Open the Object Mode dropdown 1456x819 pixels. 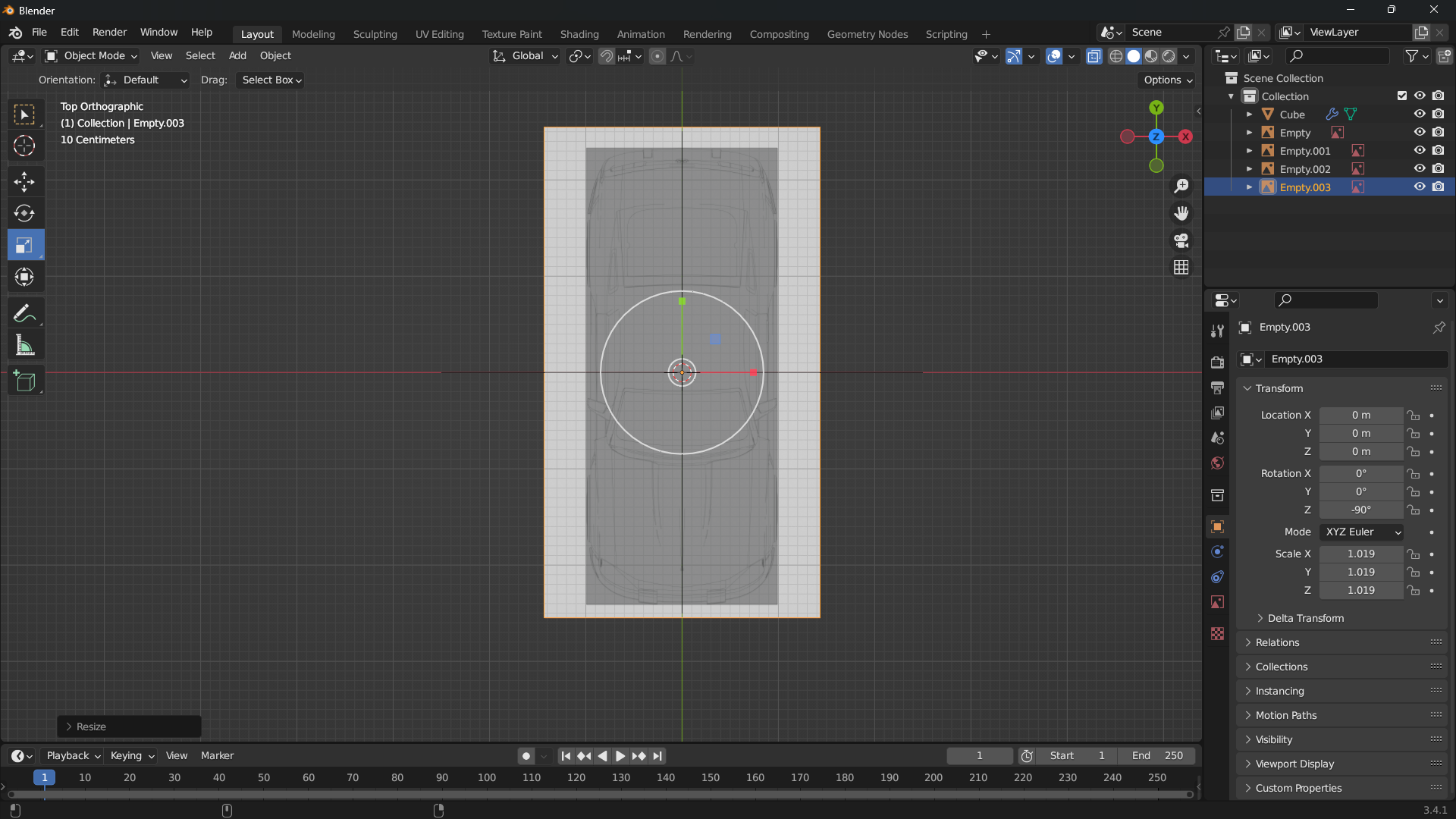point(92,55)
